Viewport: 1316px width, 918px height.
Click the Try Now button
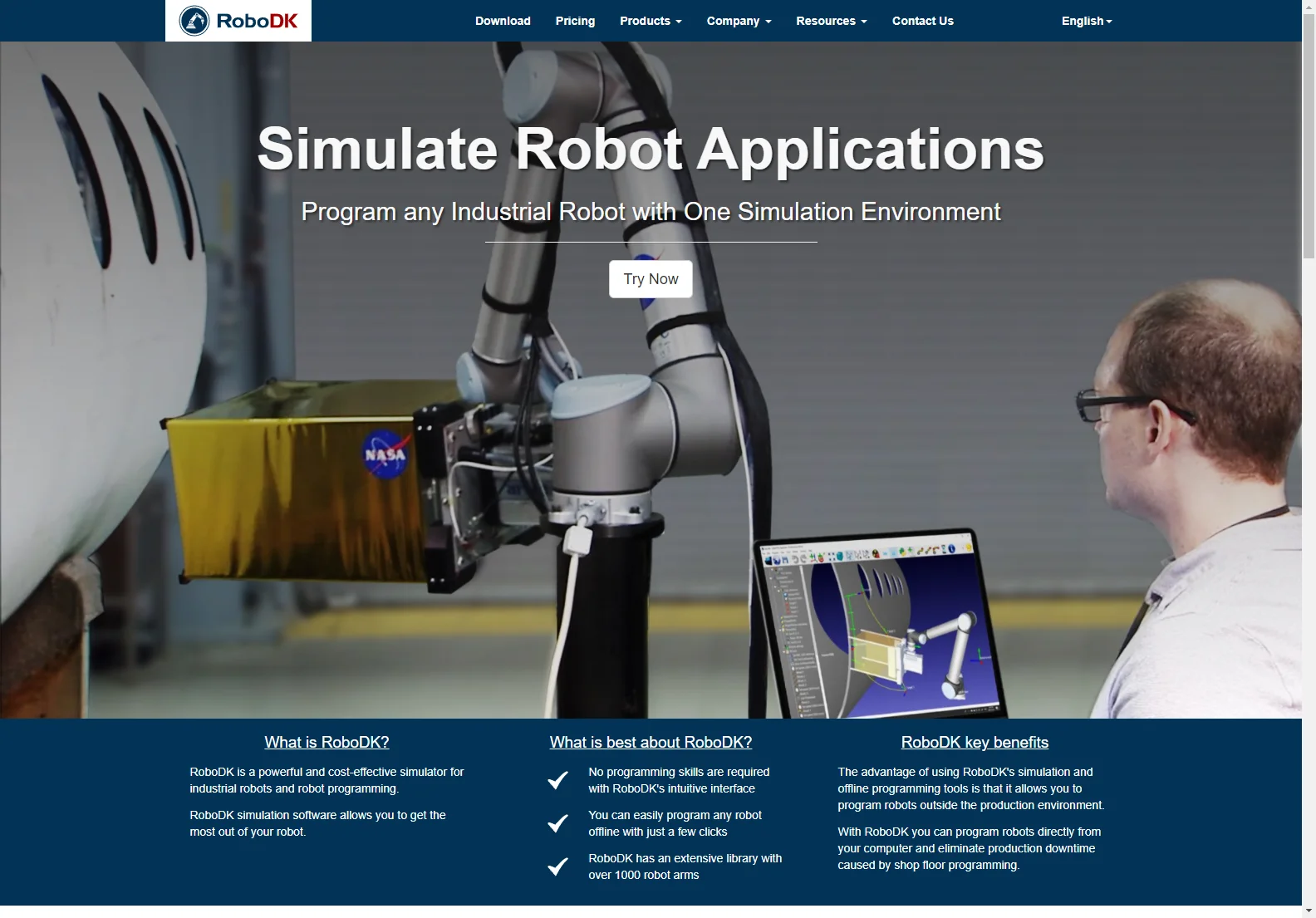pyautogui.click(x=651, y=279)
